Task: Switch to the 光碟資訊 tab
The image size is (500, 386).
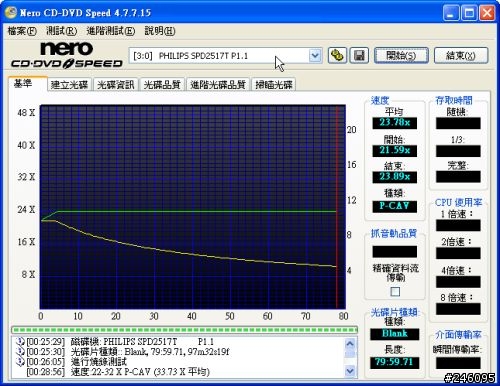Action: [116, 85]
